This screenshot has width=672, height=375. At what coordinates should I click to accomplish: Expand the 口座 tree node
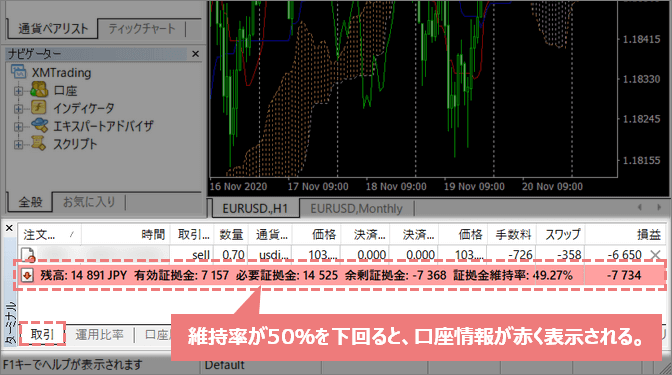tap(18, 91)
